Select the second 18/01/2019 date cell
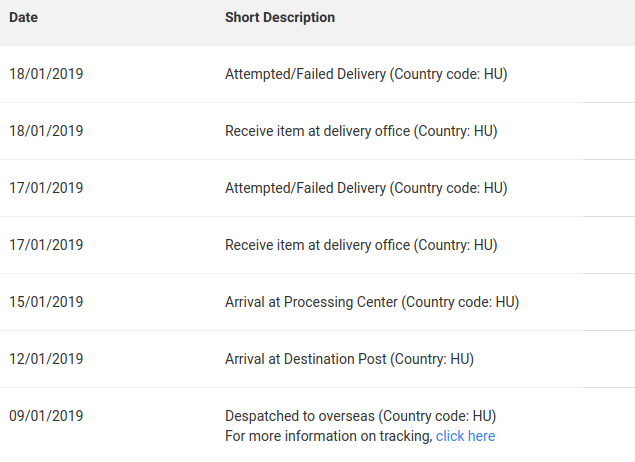This screenshot has width=635, height=462. pyautogui.click(x=46, y=131)
